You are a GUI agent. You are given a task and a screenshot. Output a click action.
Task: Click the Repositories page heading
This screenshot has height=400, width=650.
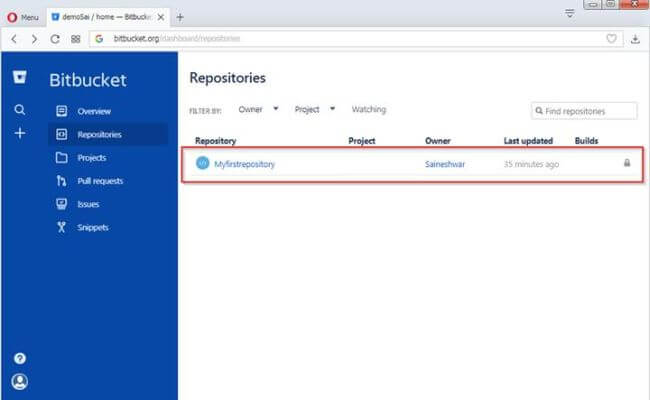pos(227,78)
